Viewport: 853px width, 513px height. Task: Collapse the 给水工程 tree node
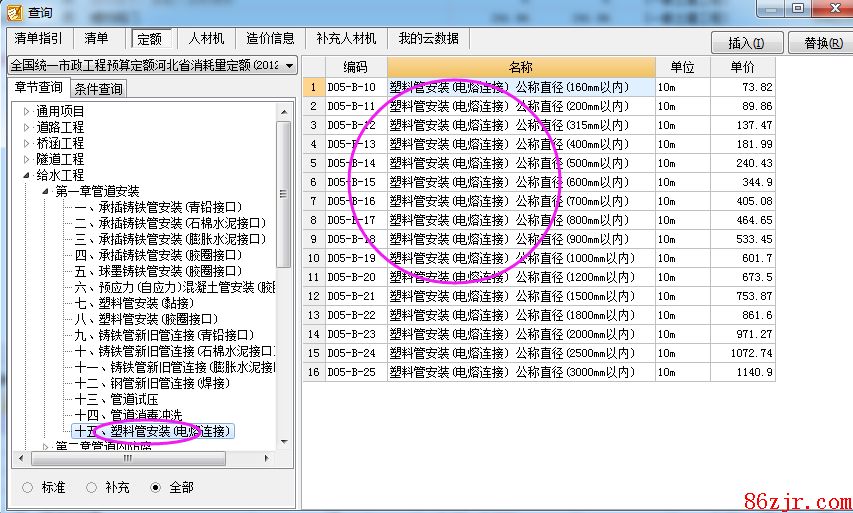(x=27, y=175)
